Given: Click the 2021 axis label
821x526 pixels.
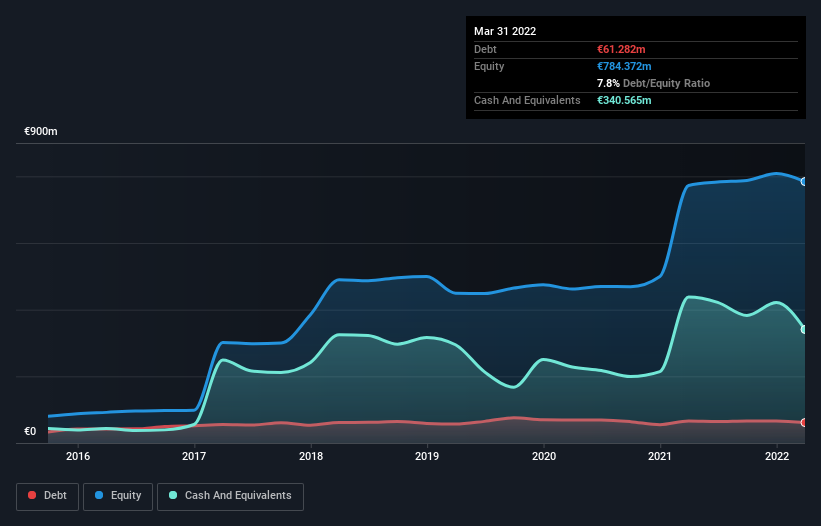Looking at the screenshot, I should pyautogui.click(x=660, y=456).
